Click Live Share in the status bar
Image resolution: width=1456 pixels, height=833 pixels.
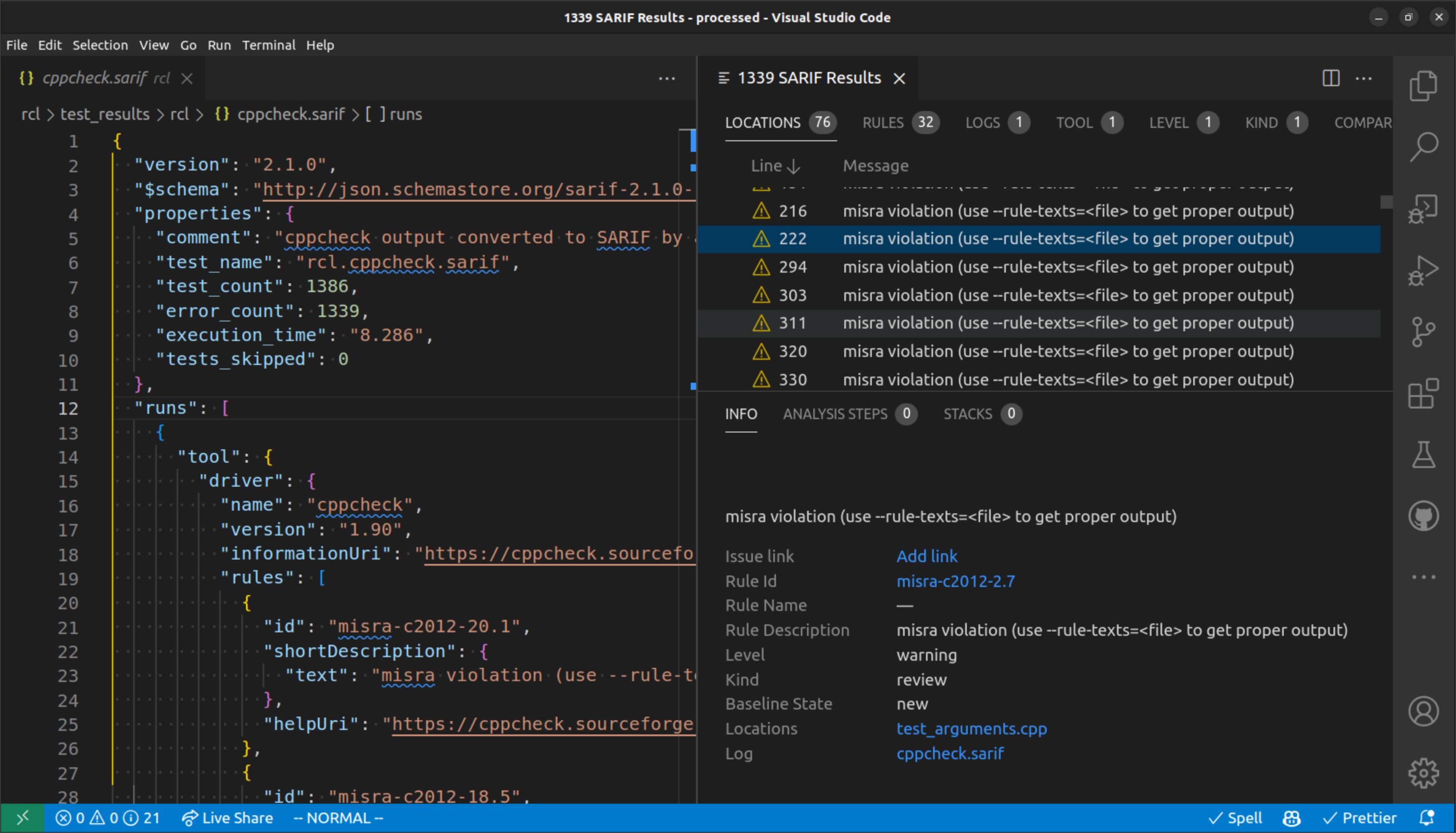(x=227, y=818)
